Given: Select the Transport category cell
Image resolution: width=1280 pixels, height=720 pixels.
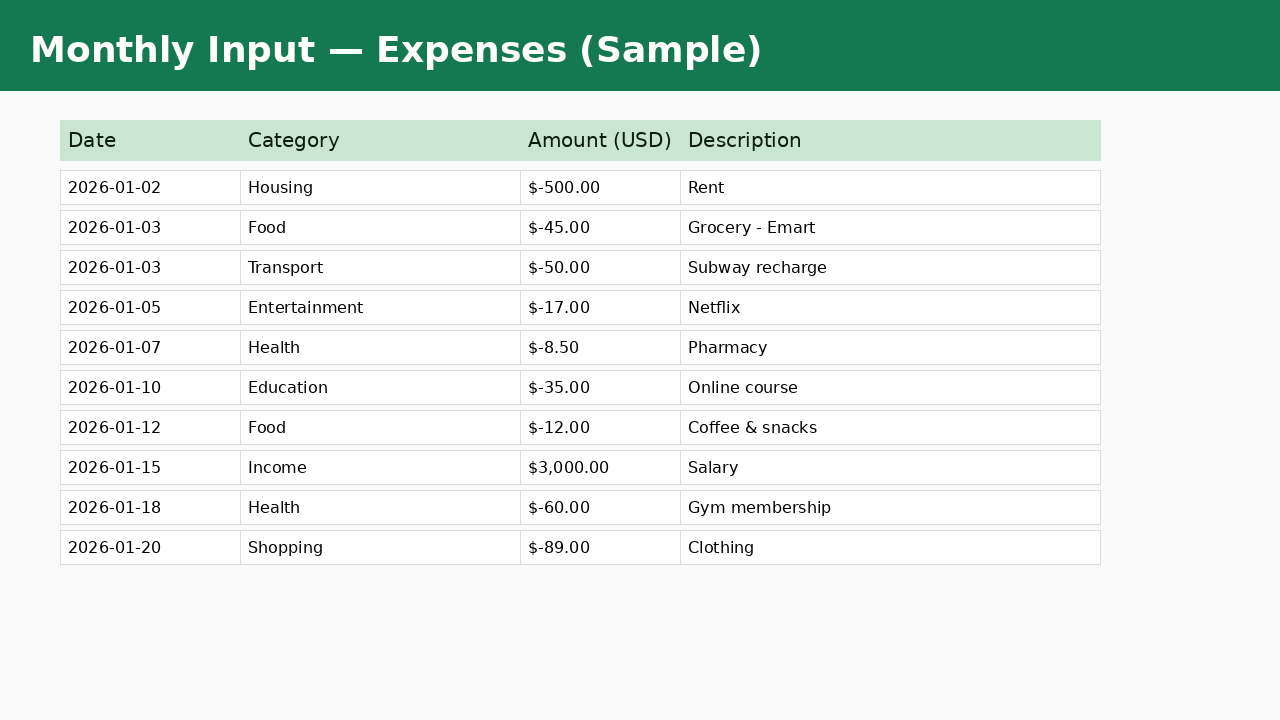Looking at the screenshot, I should click(x=285, y=268).
